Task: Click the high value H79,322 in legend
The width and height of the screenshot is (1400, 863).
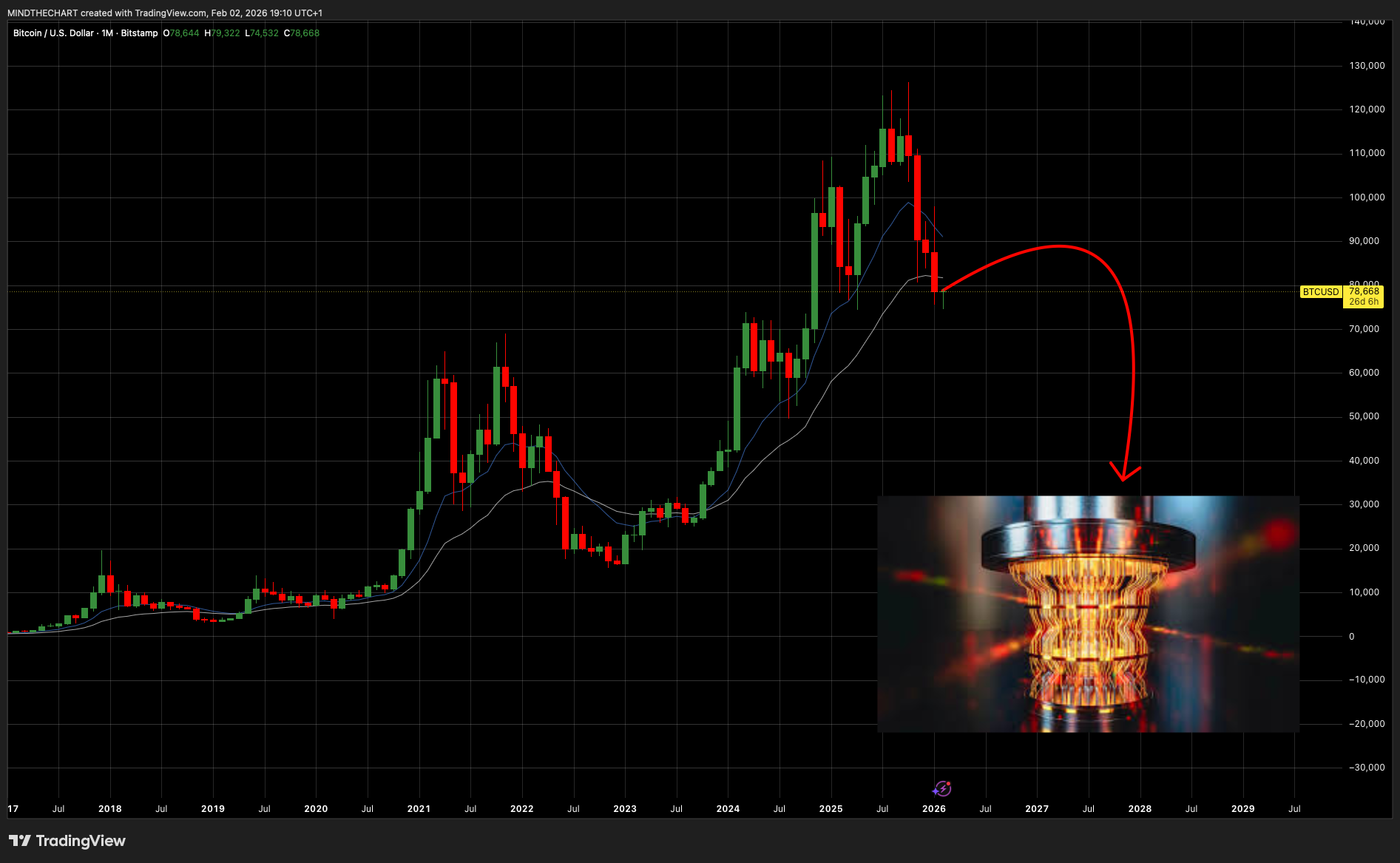Action: coord(223,33)
